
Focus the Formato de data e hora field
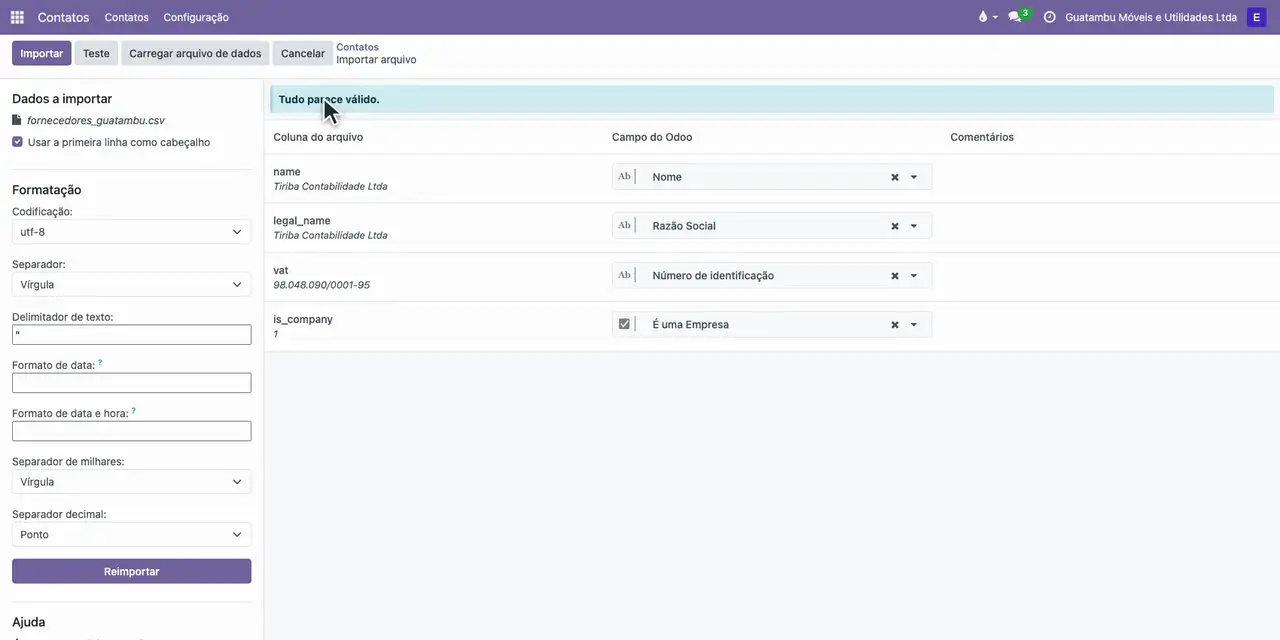coord(131,431)
